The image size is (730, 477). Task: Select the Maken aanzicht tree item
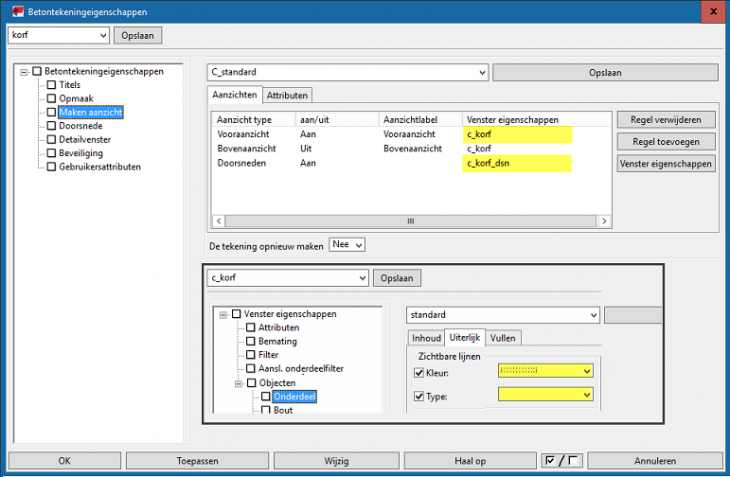90,112
